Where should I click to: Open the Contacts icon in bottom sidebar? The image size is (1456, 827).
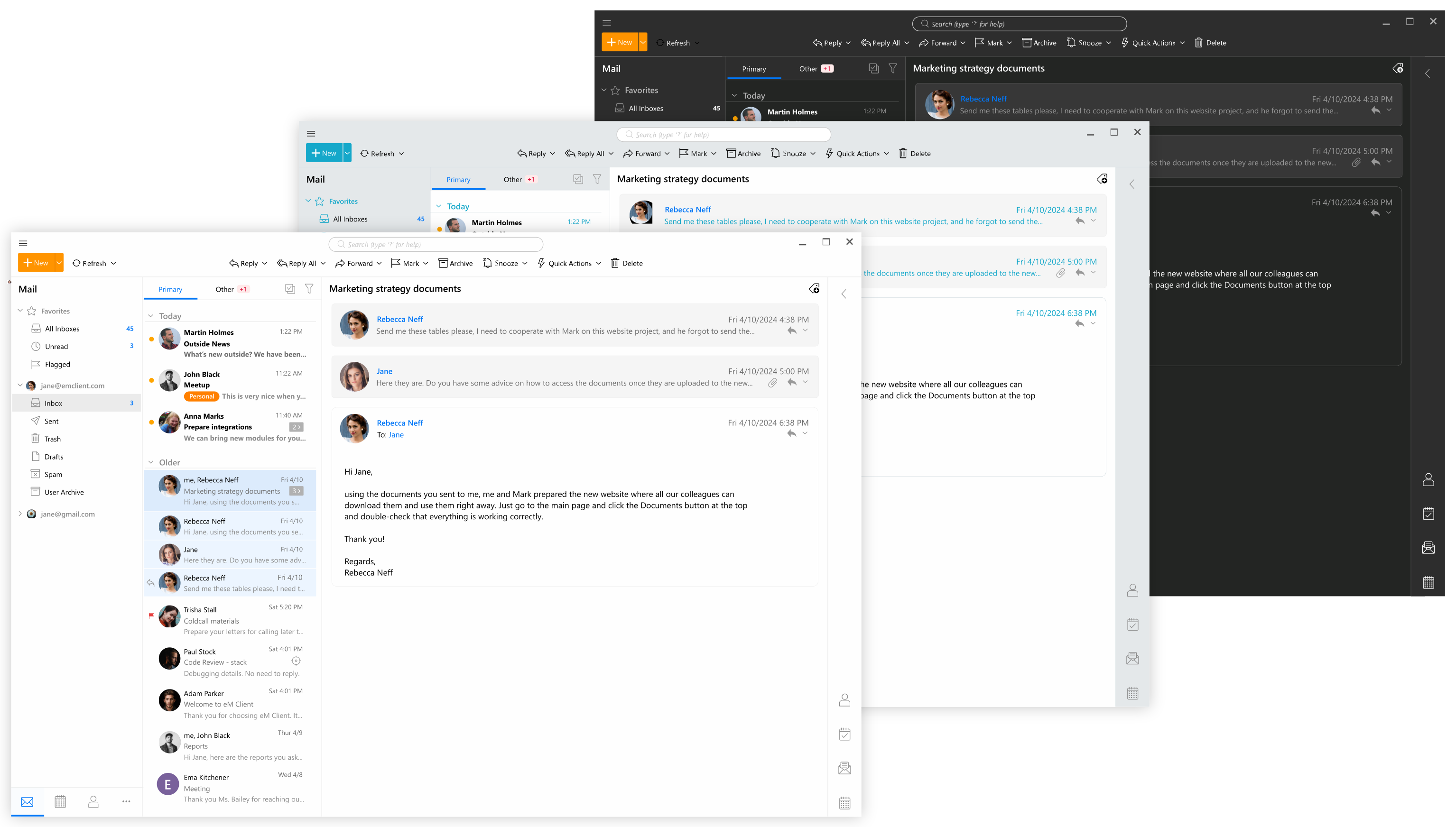pos(93,801)
